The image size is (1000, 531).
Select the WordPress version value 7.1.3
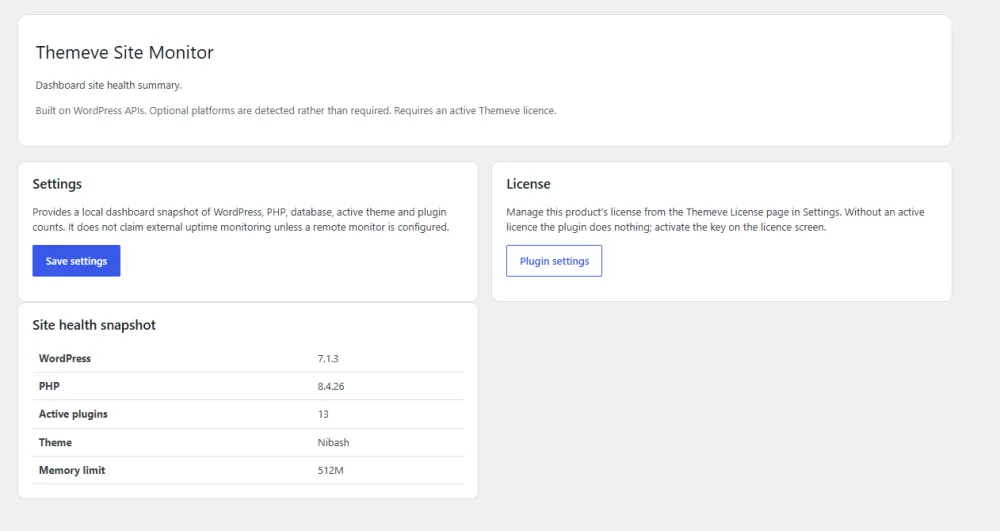(328, 358)
